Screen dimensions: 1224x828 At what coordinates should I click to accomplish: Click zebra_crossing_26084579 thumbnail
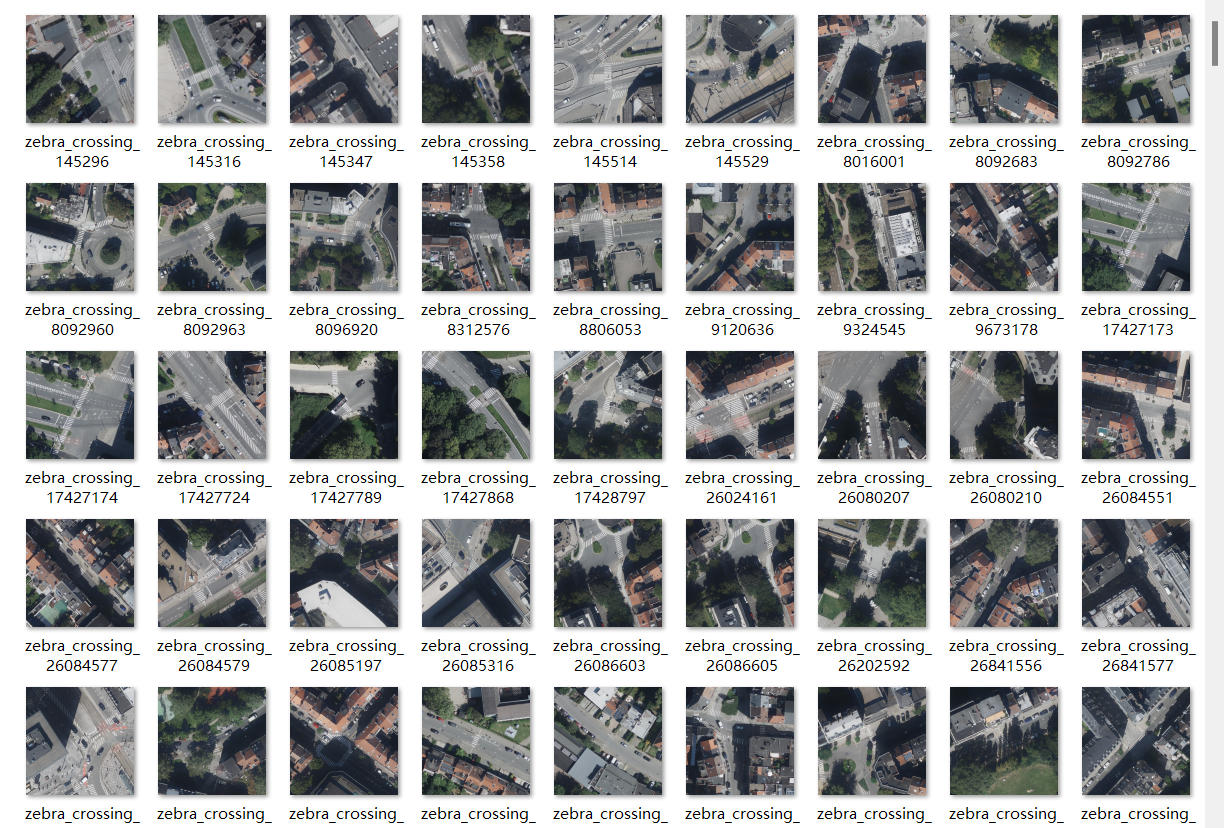(x=212, y=573)
